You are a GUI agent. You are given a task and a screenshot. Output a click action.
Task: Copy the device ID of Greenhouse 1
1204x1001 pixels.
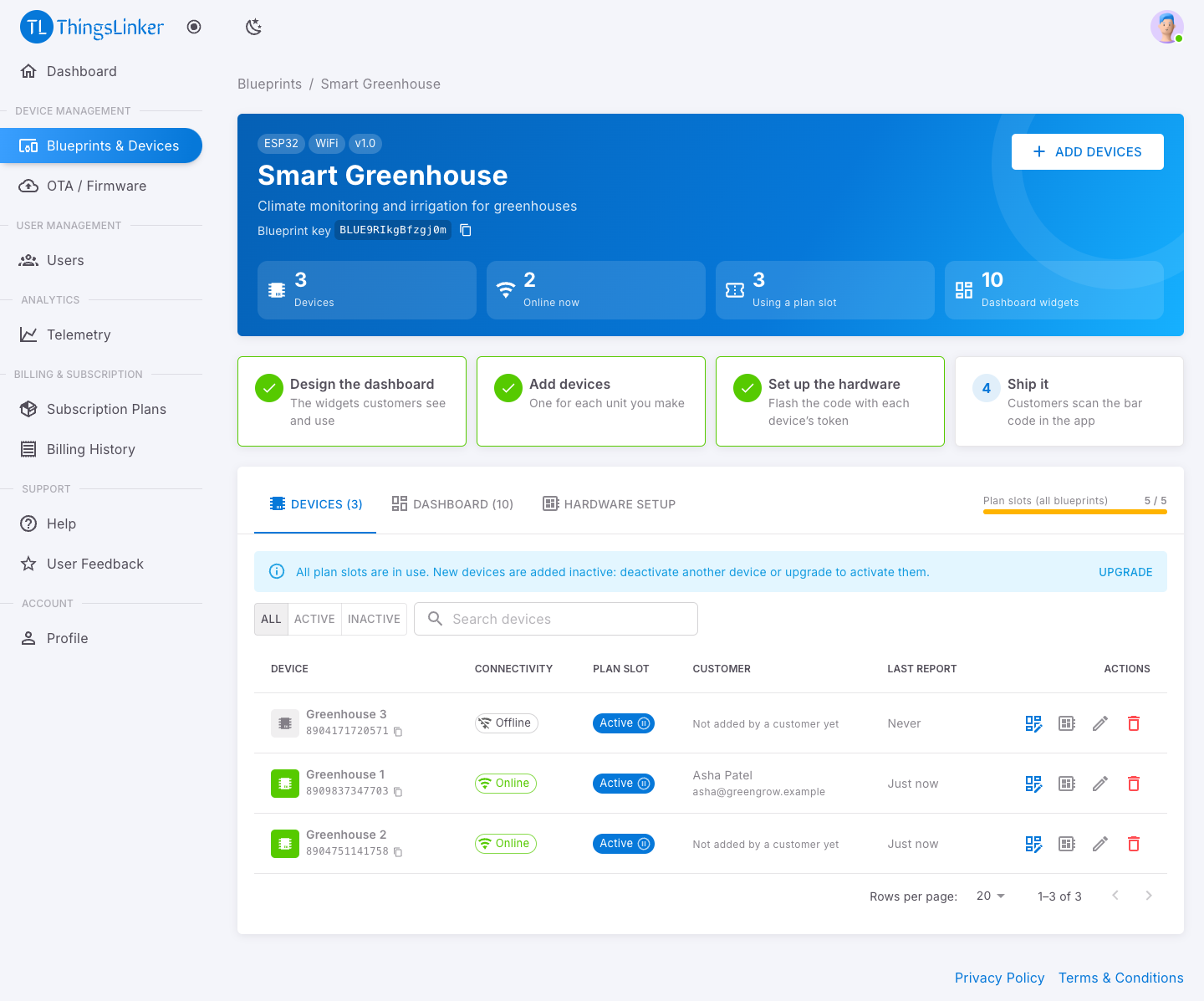[x=398, y=792]
